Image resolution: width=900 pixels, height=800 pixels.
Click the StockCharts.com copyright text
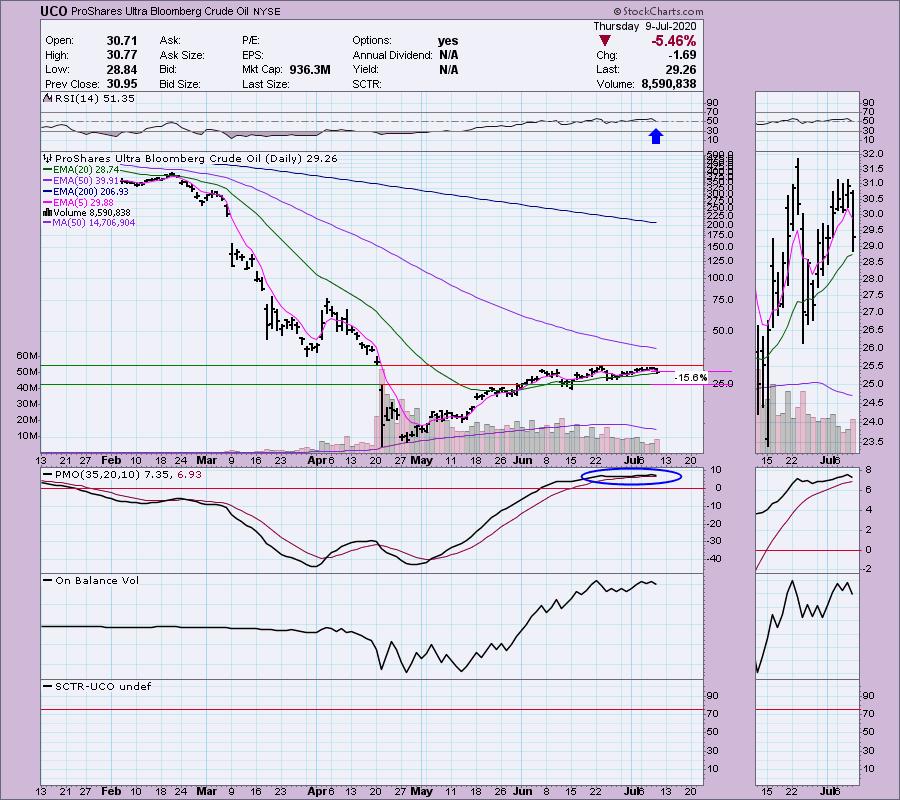(x=658, y=11)
